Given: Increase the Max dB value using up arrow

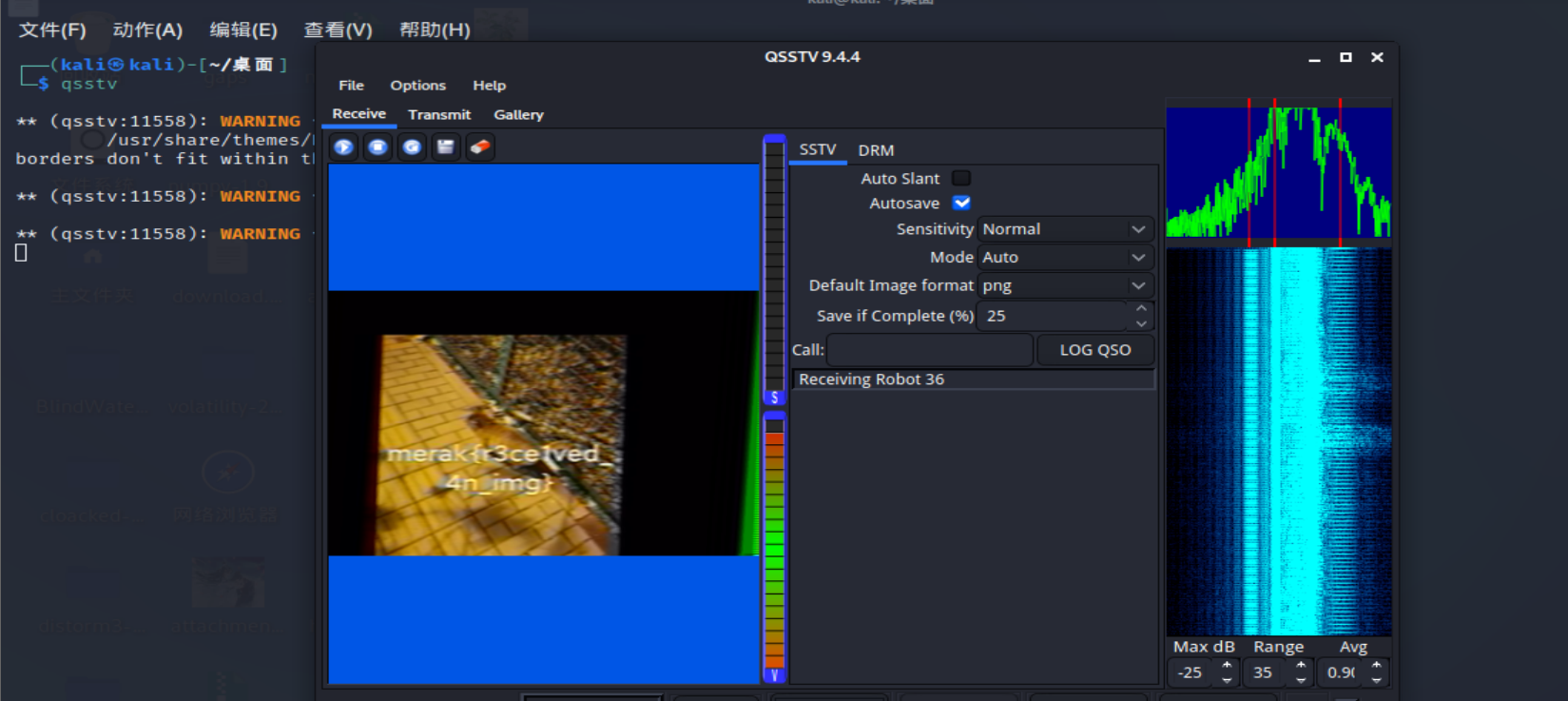Looking at the screenshot, I should [1227, 666].
